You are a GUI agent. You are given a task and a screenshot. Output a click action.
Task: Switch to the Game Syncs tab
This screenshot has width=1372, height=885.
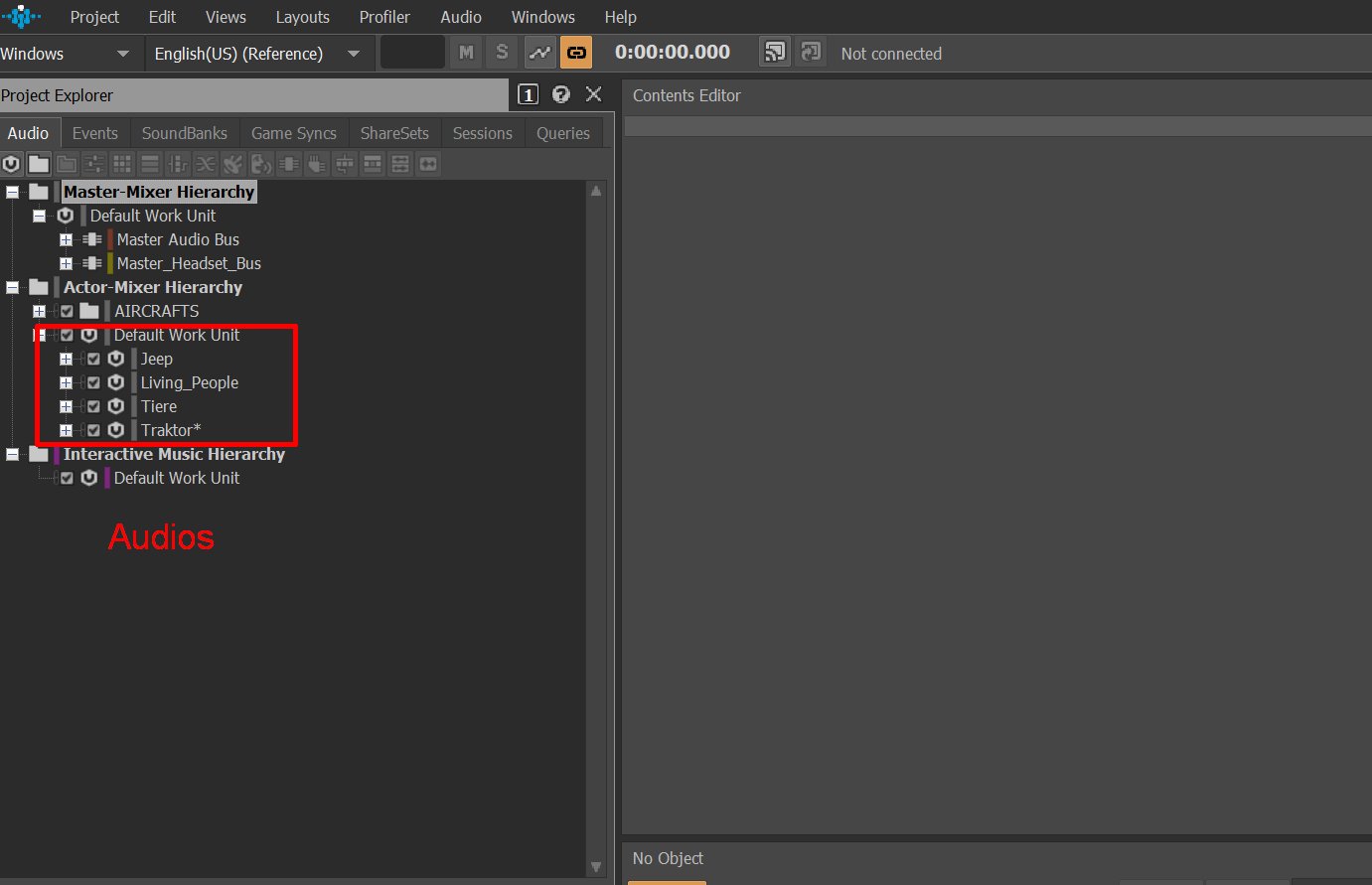[x=294, y=133]
